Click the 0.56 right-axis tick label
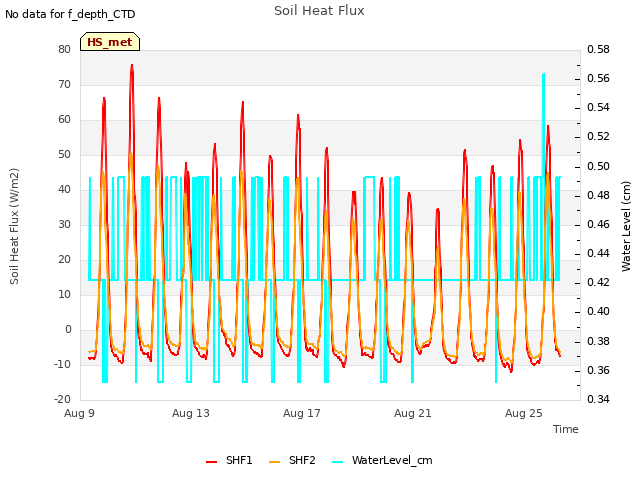The image size is (640, 480). click(598, 78)
